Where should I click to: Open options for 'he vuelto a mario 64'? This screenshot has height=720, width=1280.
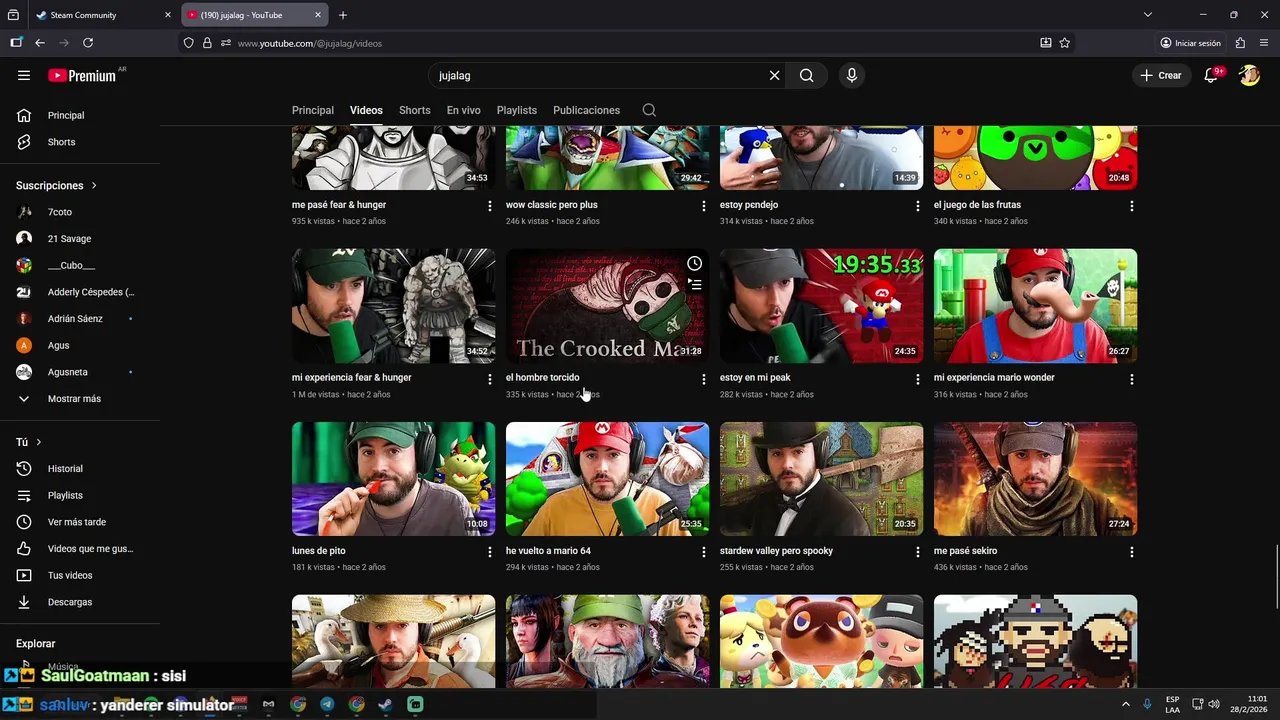pyautogui.click(x=703, y=552)
